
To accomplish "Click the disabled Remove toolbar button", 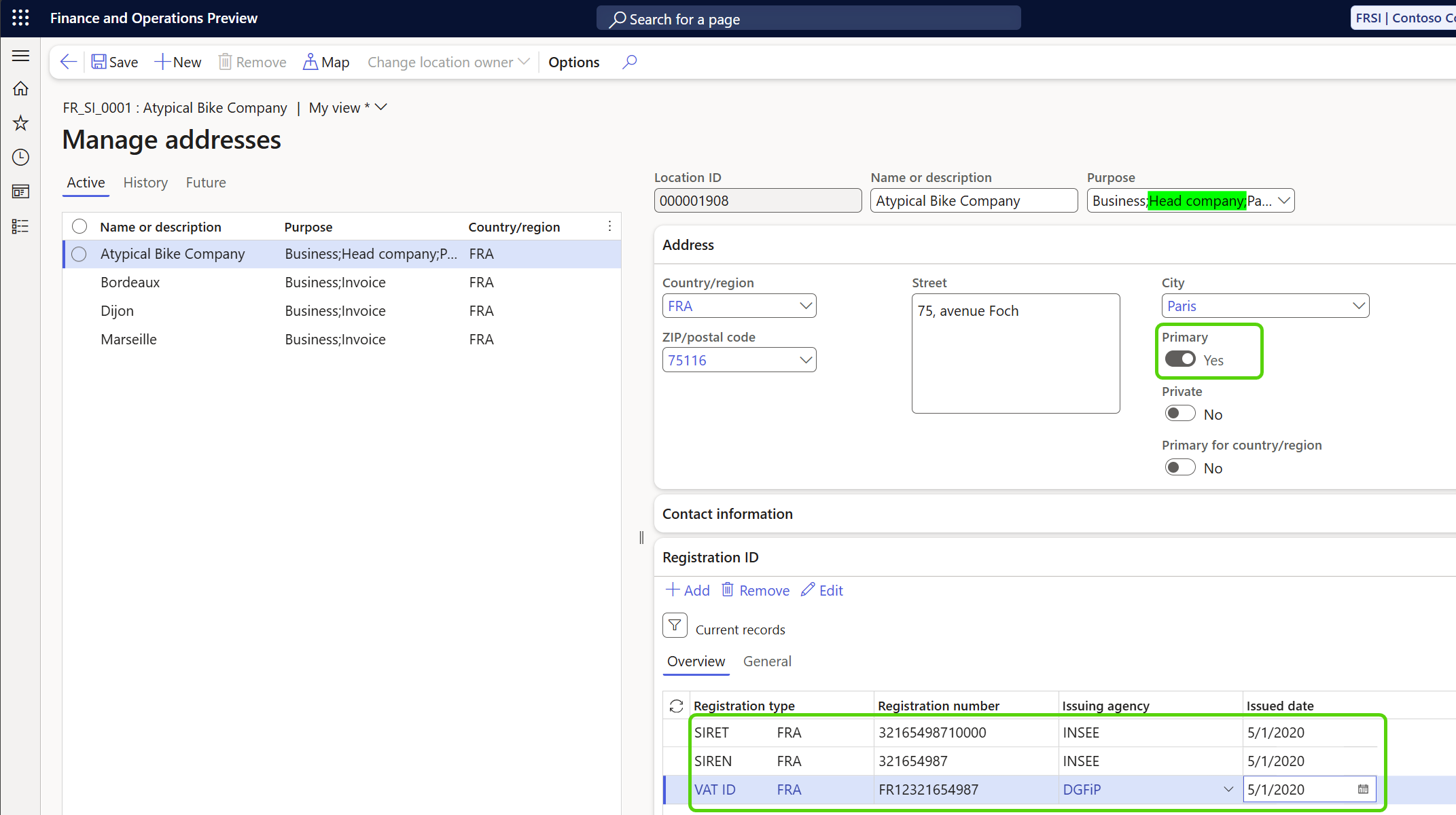I will 252,62.
